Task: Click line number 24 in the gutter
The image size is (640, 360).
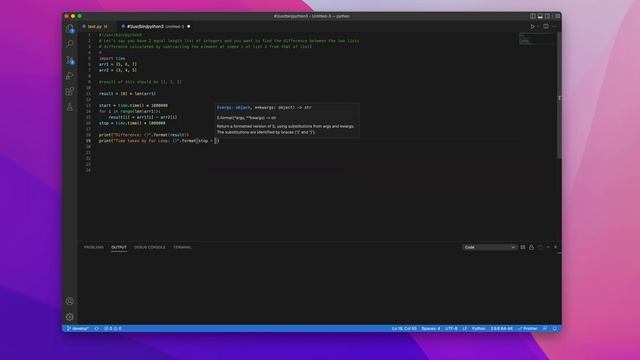Action: point(88,170)
